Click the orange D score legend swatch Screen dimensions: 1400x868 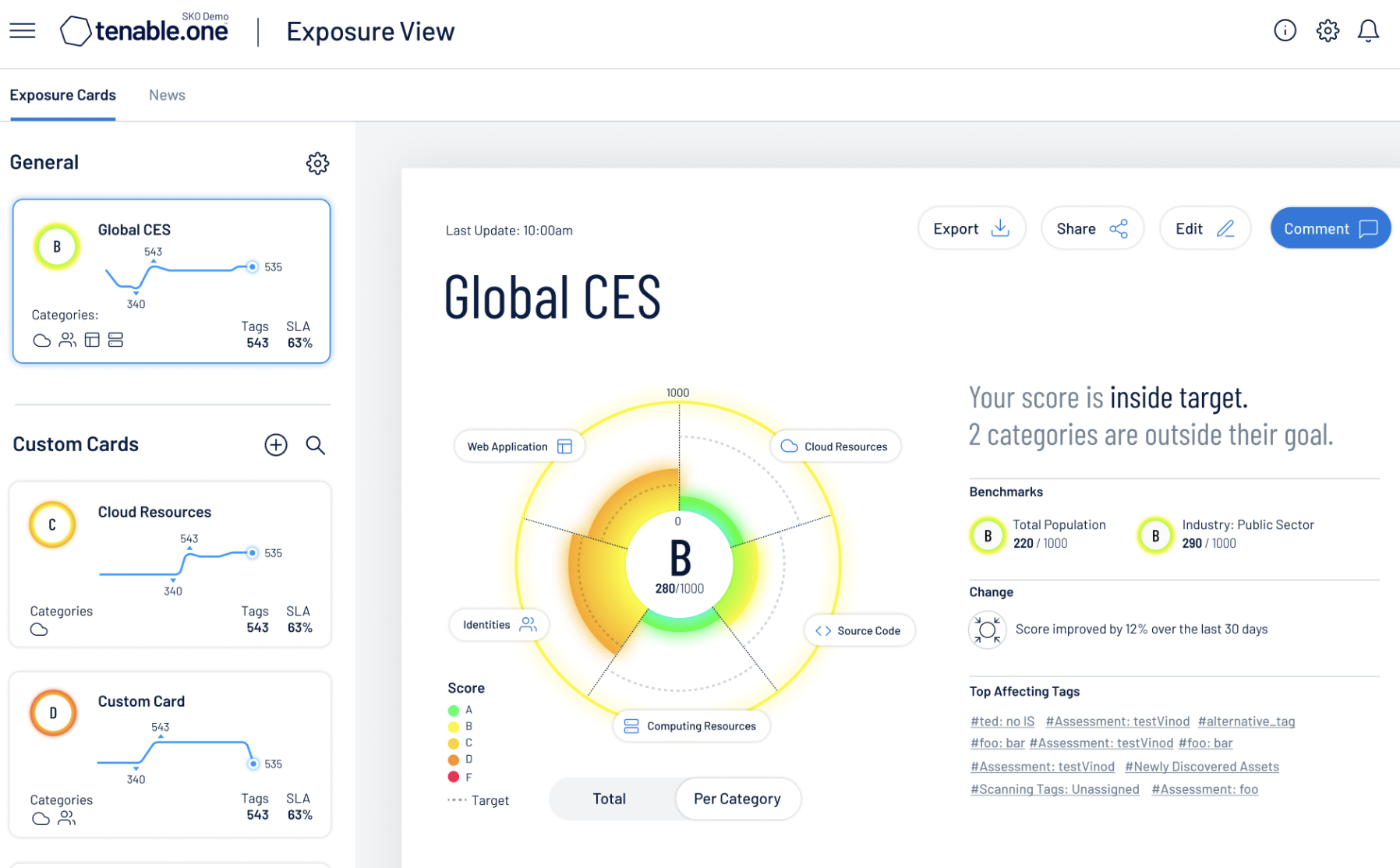tap(454, 760)
